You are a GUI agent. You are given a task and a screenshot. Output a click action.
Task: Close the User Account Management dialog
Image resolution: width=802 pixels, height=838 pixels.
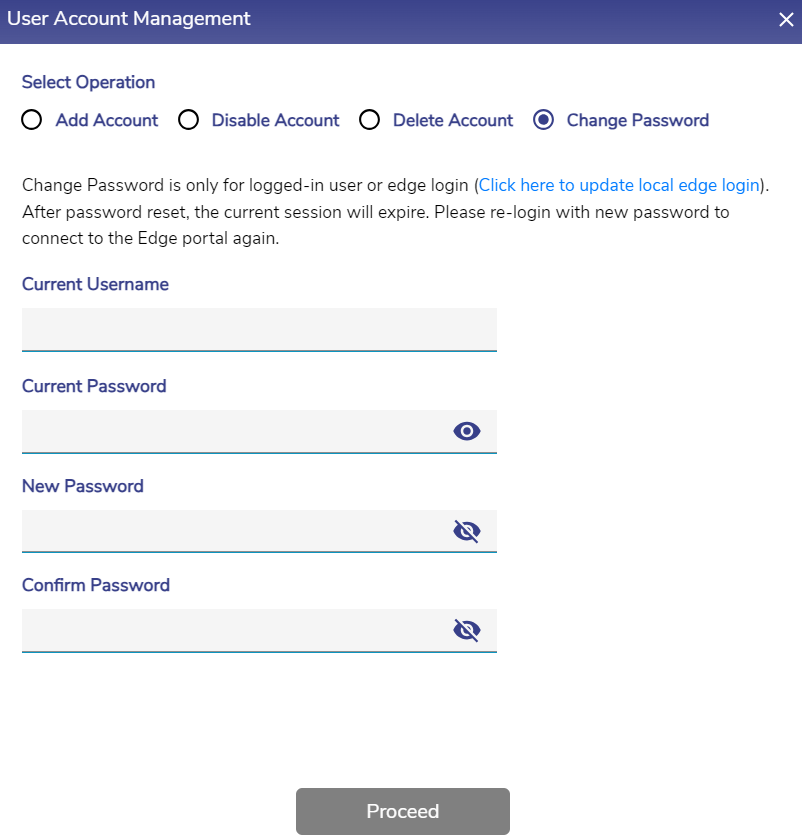pos(787,20)
